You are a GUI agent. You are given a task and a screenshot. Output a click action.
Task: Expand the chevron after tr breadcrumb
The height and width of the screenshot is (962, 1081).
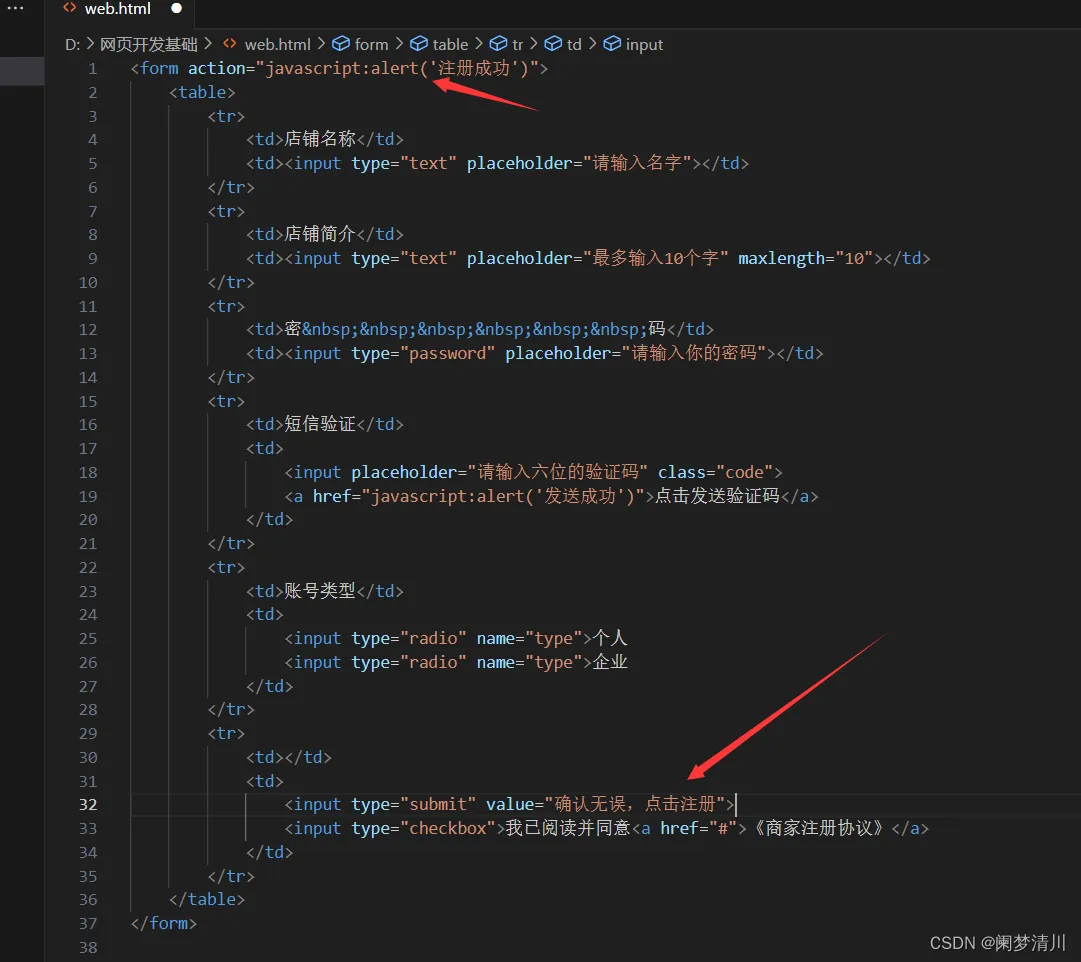tap(534, 45)
